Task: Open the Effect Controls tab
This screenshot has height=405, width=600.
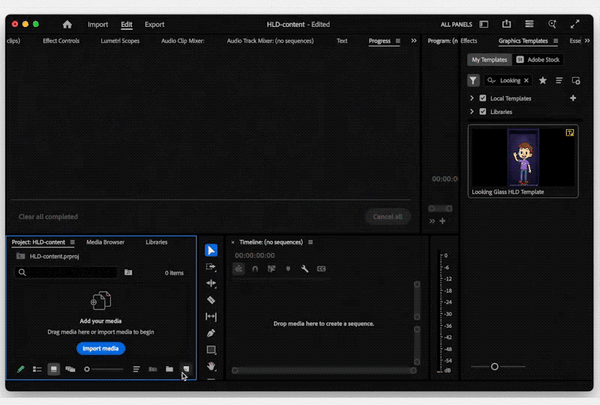Action: coord(61,41)
